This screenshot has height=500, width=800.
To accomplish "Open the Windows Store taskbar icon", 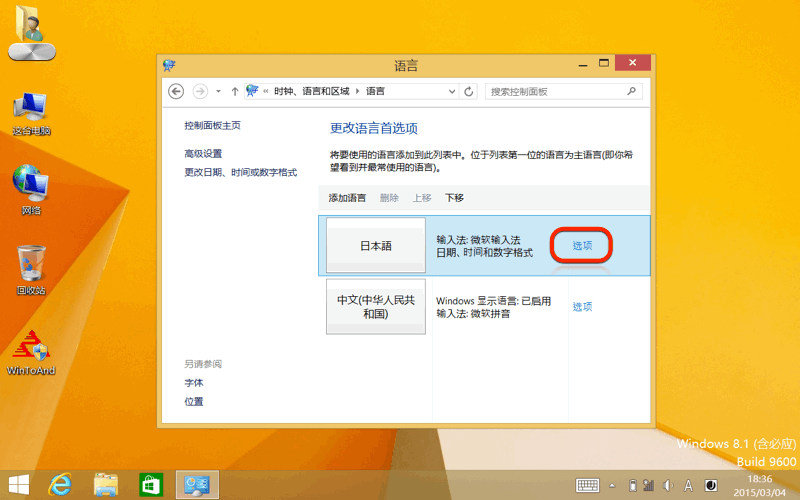I will 151,485.
